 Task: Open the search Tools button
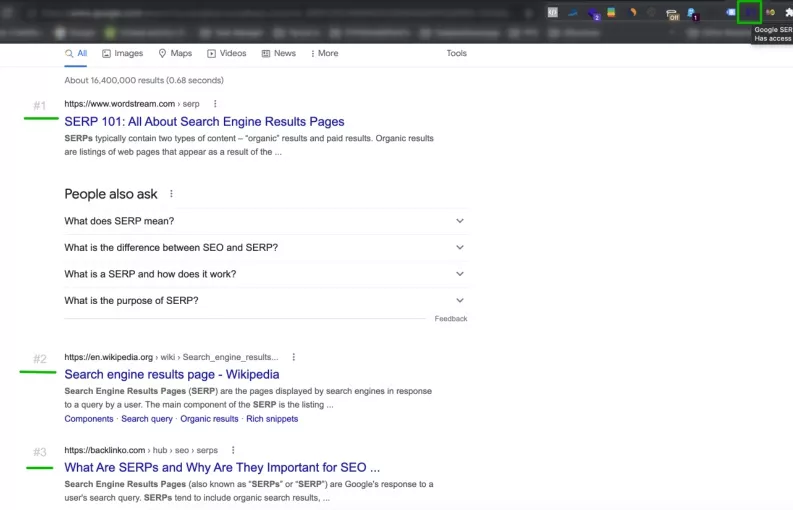(x=456, y=54)
